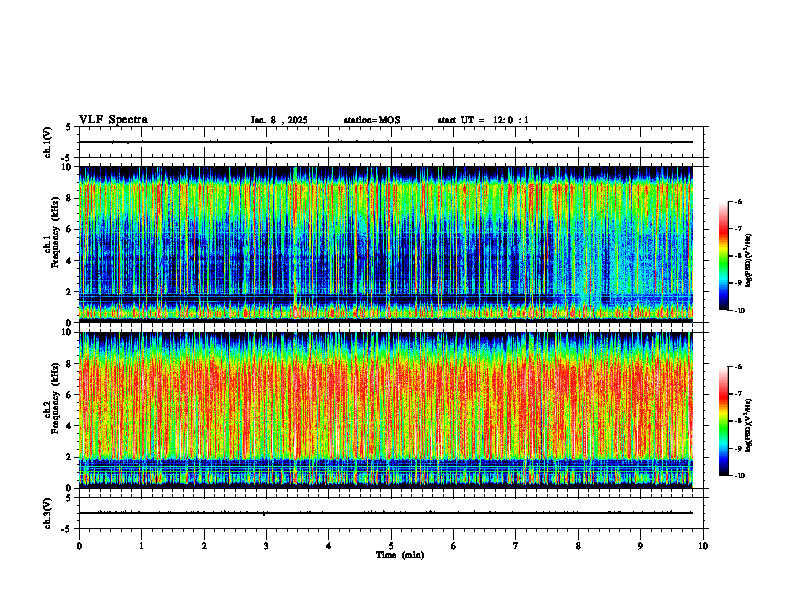
Task: Click inside the ch.2 spectrogram panel
Action: [x=386, y=410]
